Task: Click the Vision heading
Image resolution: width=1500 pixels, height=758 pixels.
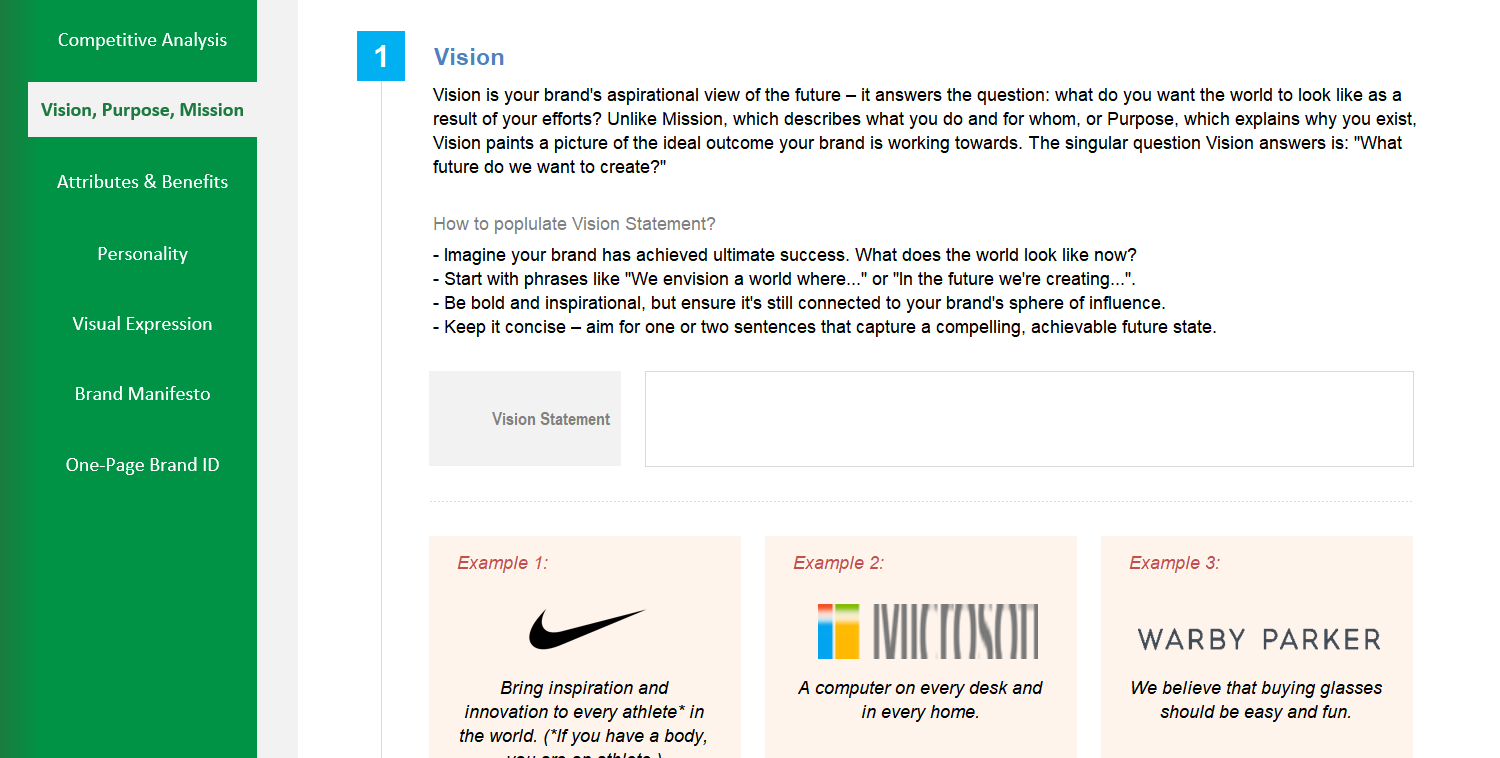Action: (x=469, y=57)
